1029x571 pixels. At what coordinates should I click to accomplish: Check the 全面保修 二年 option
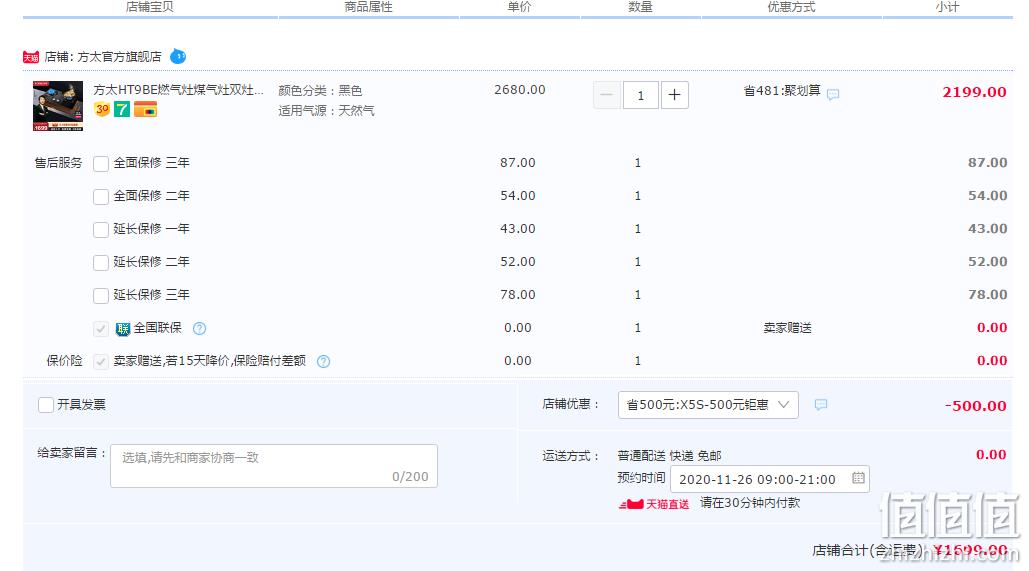101,196
